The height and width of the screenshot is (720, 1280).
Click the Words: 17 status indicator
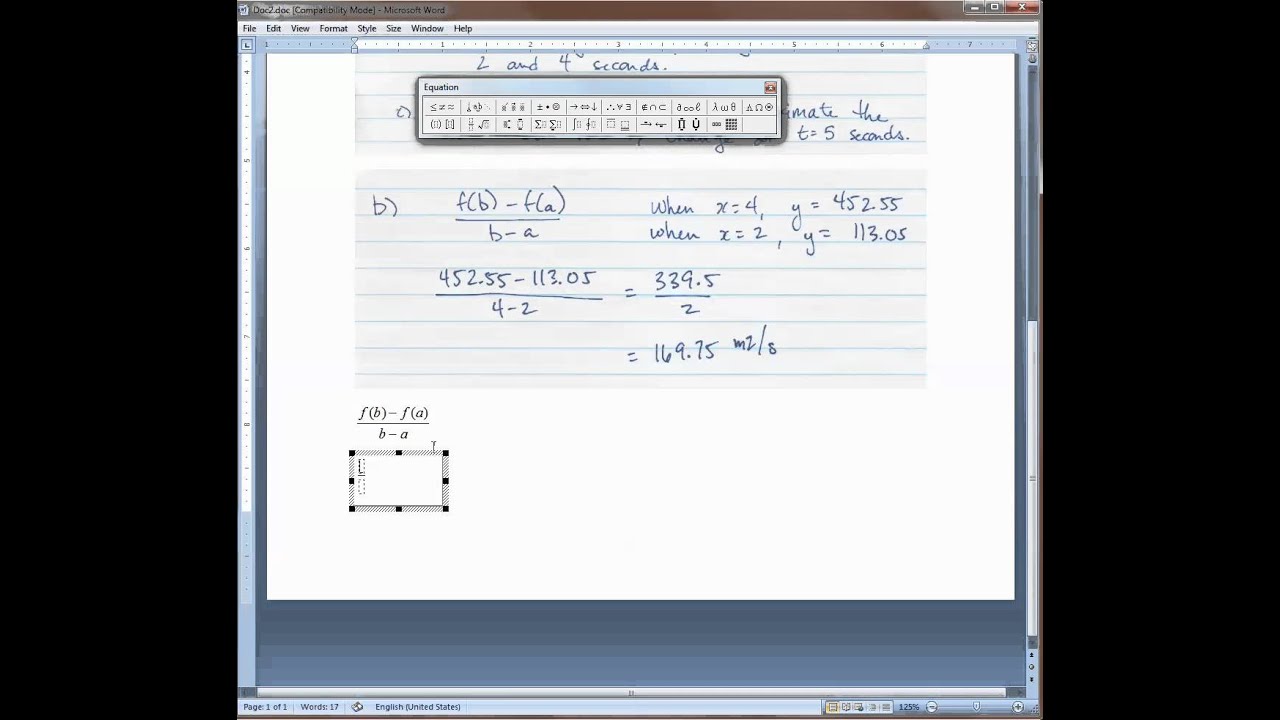click(319, 707)
